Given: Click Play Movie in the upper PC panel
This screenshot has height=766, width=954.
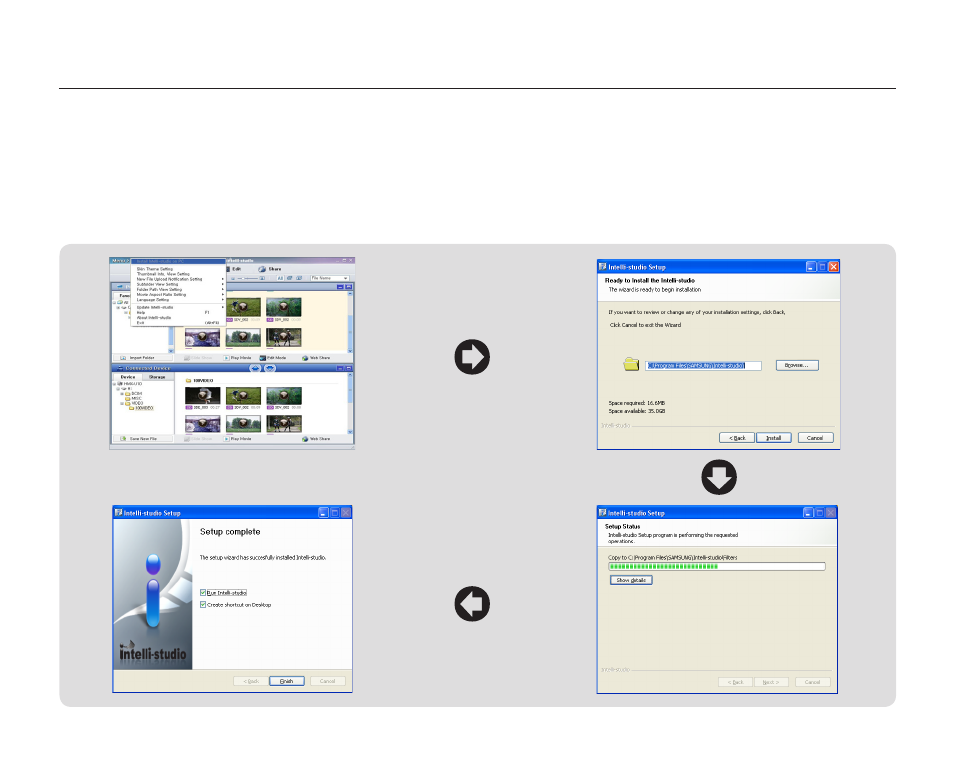Looking at the screenshot, I should coord(238,358).
